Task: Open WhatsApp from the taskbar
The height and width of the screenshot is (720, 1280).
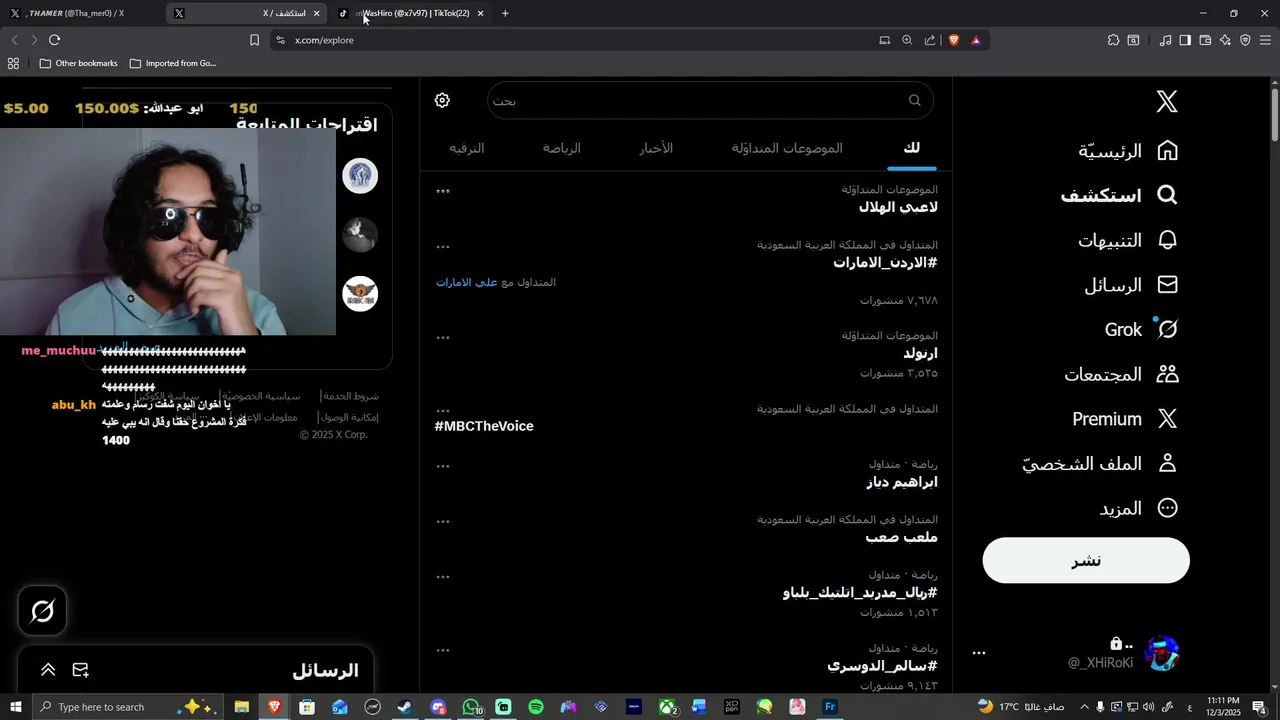Action: click(471, 707)
